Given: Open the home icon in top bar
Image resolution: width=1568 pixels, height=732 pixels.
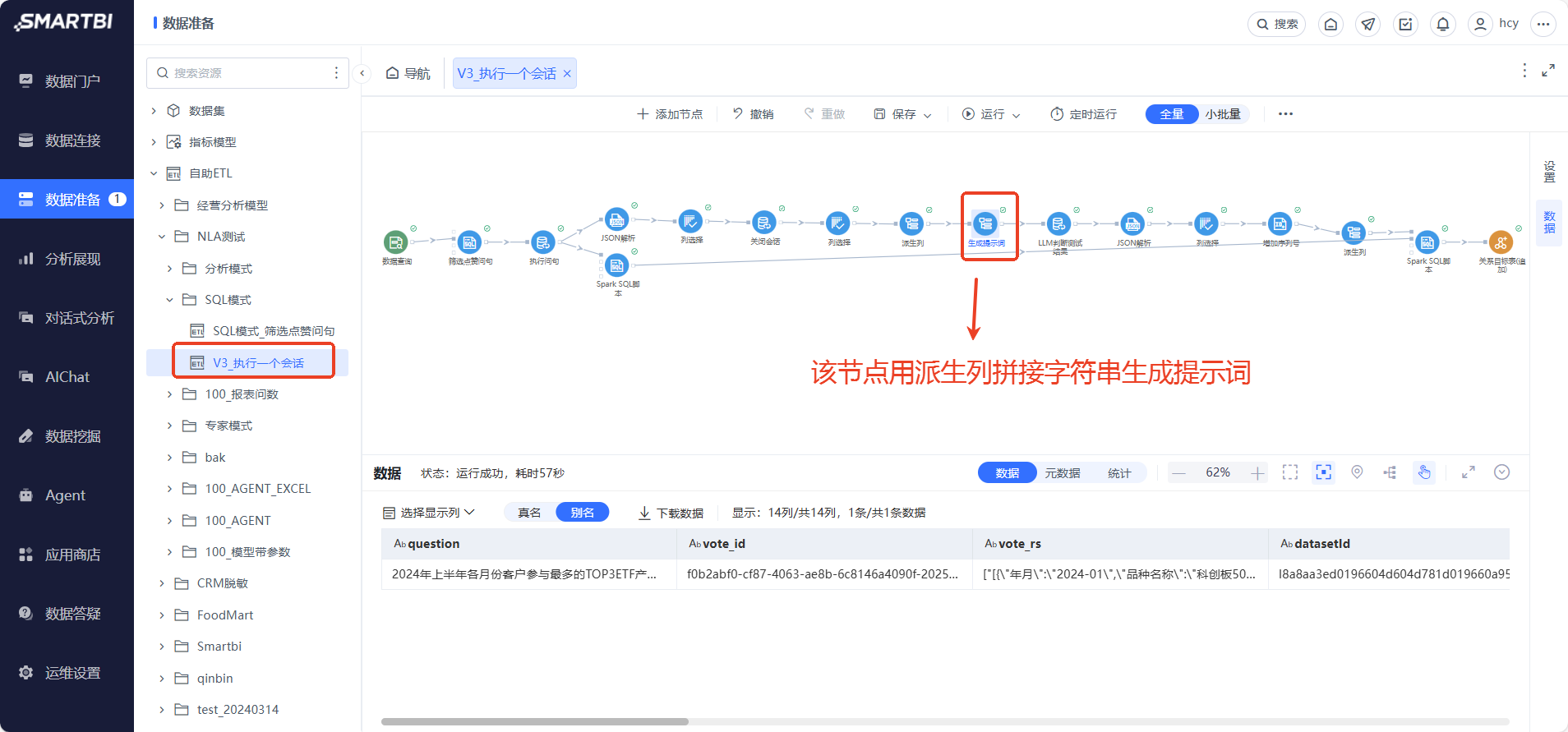Looking at the screenshot, I should click(1331, 24).
